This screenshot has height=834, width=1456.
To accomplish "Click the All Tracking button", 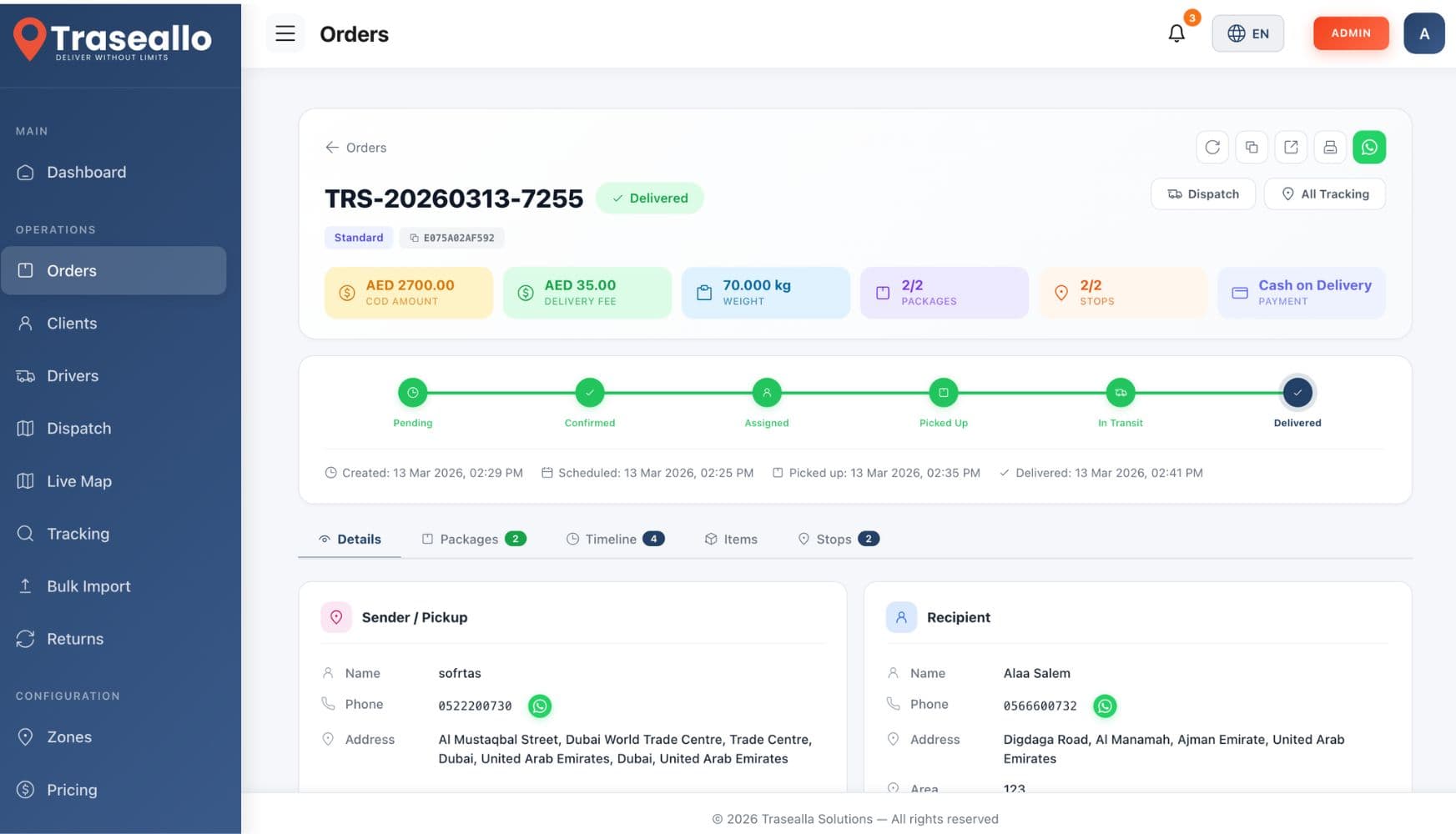I will tap(1324, 194).
